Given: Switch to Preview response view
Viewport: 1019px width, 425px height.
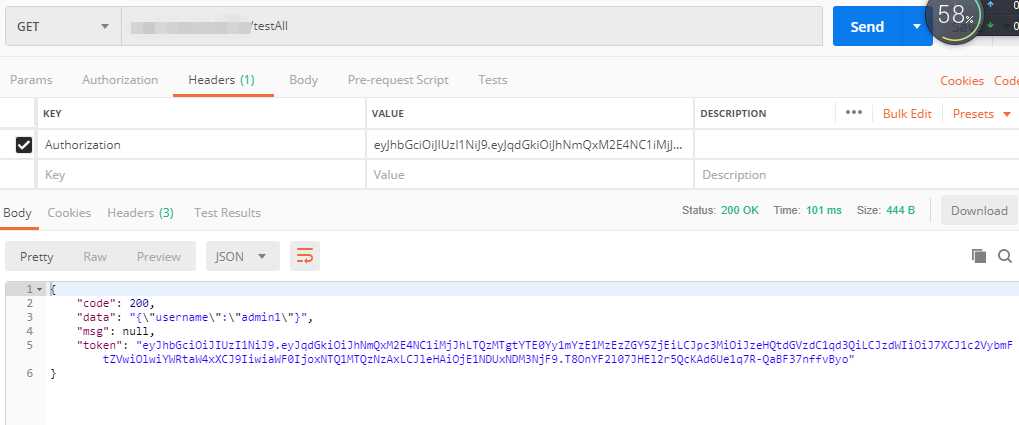Looking at the screenshot, I should click(x=159, y=257).
